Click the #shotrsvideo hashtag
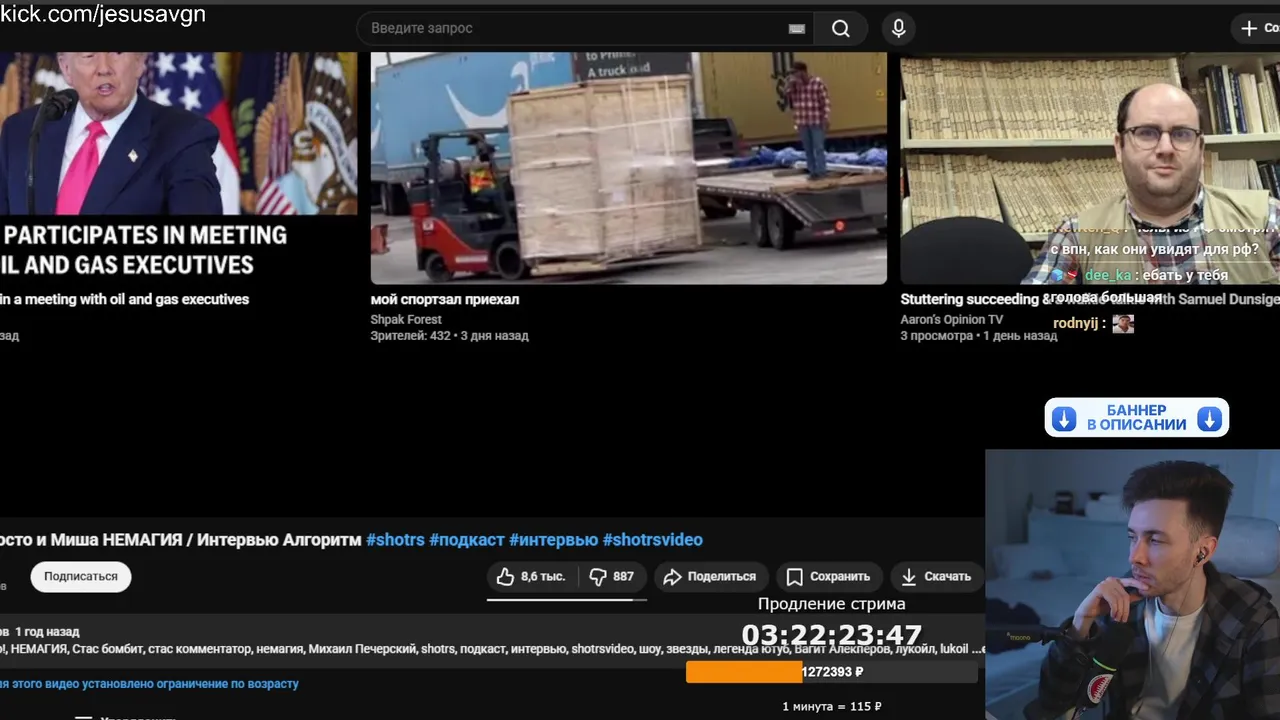The width and height of the screenshot is (1280, 720). tap(652, 540)
